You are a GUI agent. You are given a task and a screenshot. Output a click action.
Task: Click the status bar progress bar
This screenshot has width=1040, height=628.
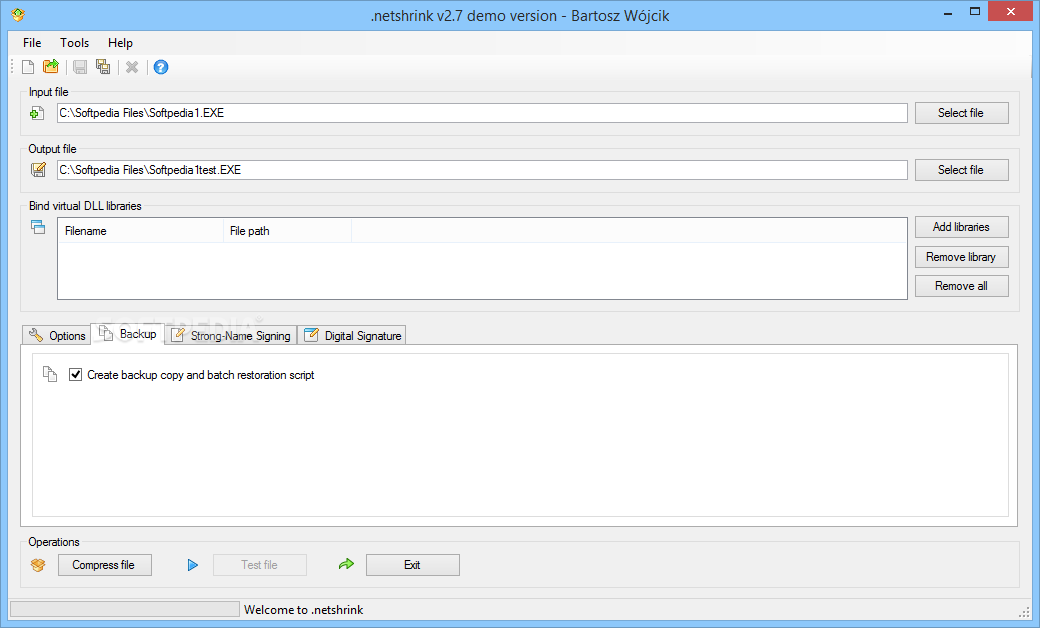pos(125,609)
